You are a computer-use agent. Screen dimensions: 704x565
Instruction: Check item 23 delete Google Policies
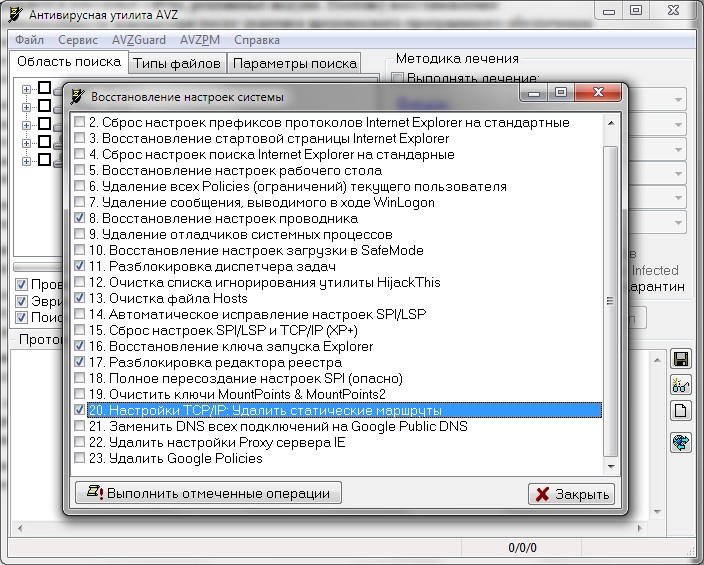(x=79, y=458)
